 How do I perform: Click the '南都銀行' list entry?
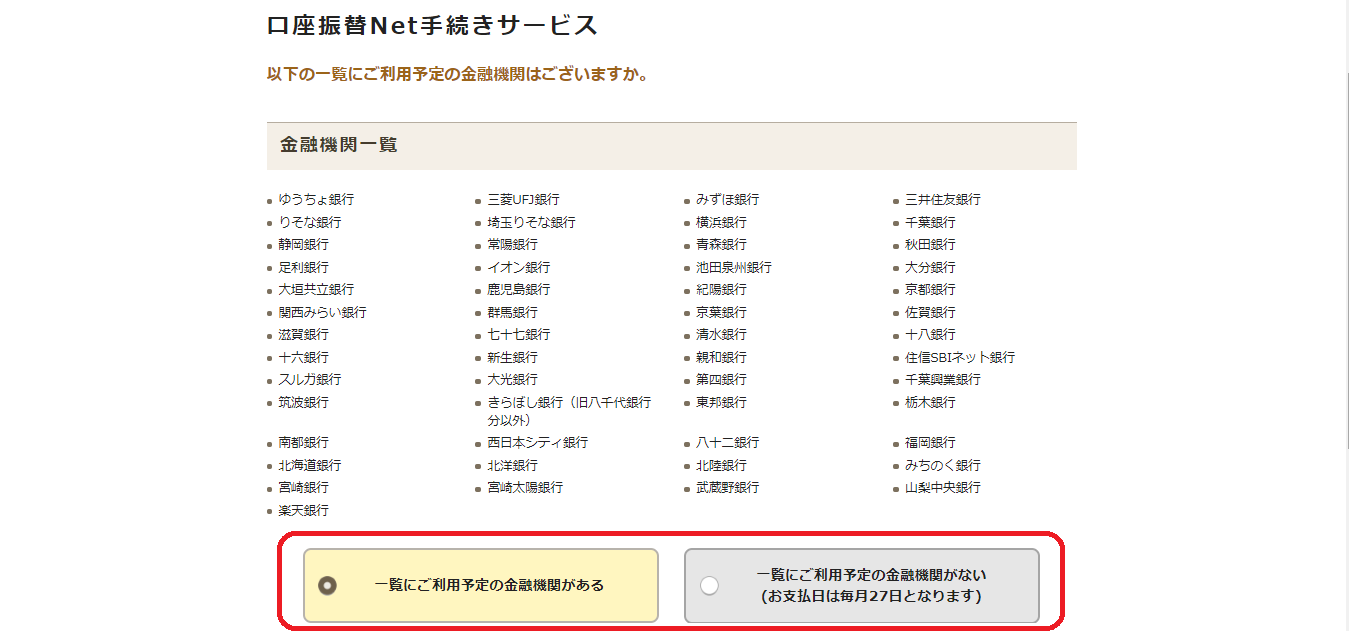303,442
